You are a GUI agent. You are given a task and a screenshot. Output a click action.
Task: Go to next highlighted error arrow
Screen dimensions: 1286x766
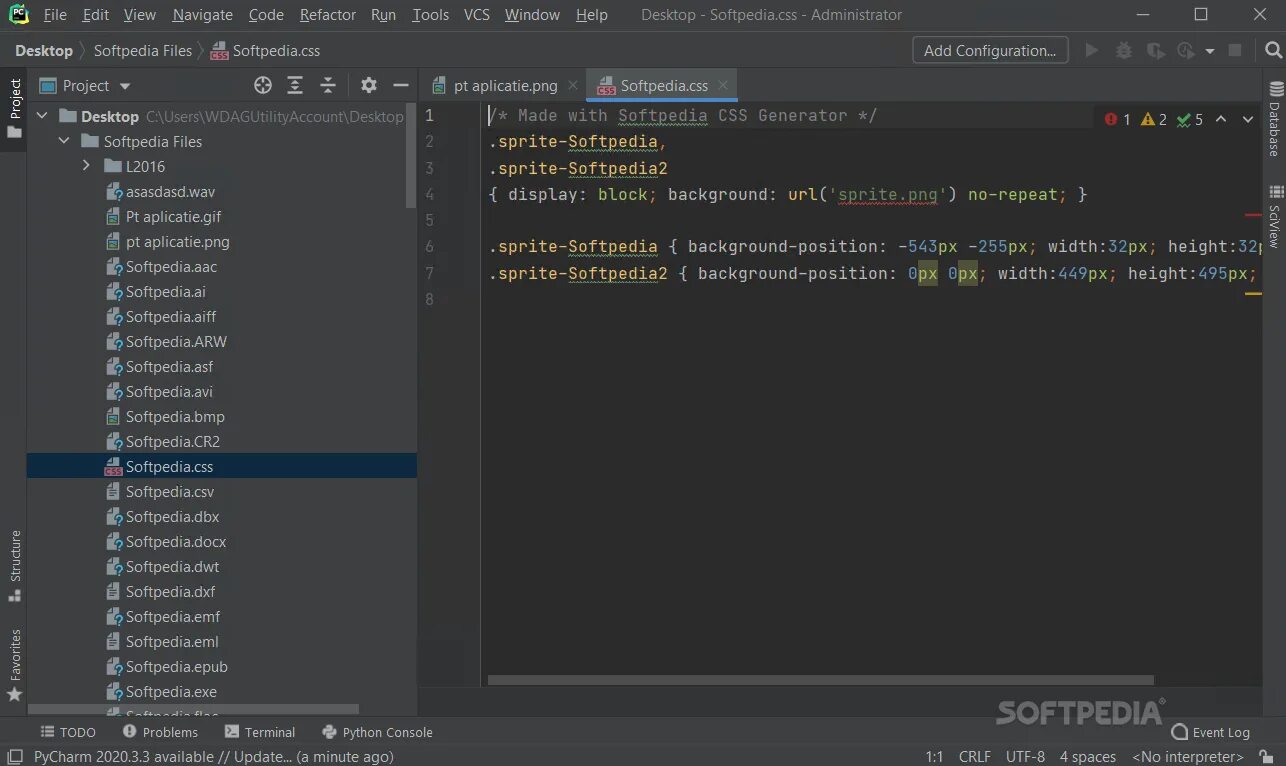(1248, 119)
